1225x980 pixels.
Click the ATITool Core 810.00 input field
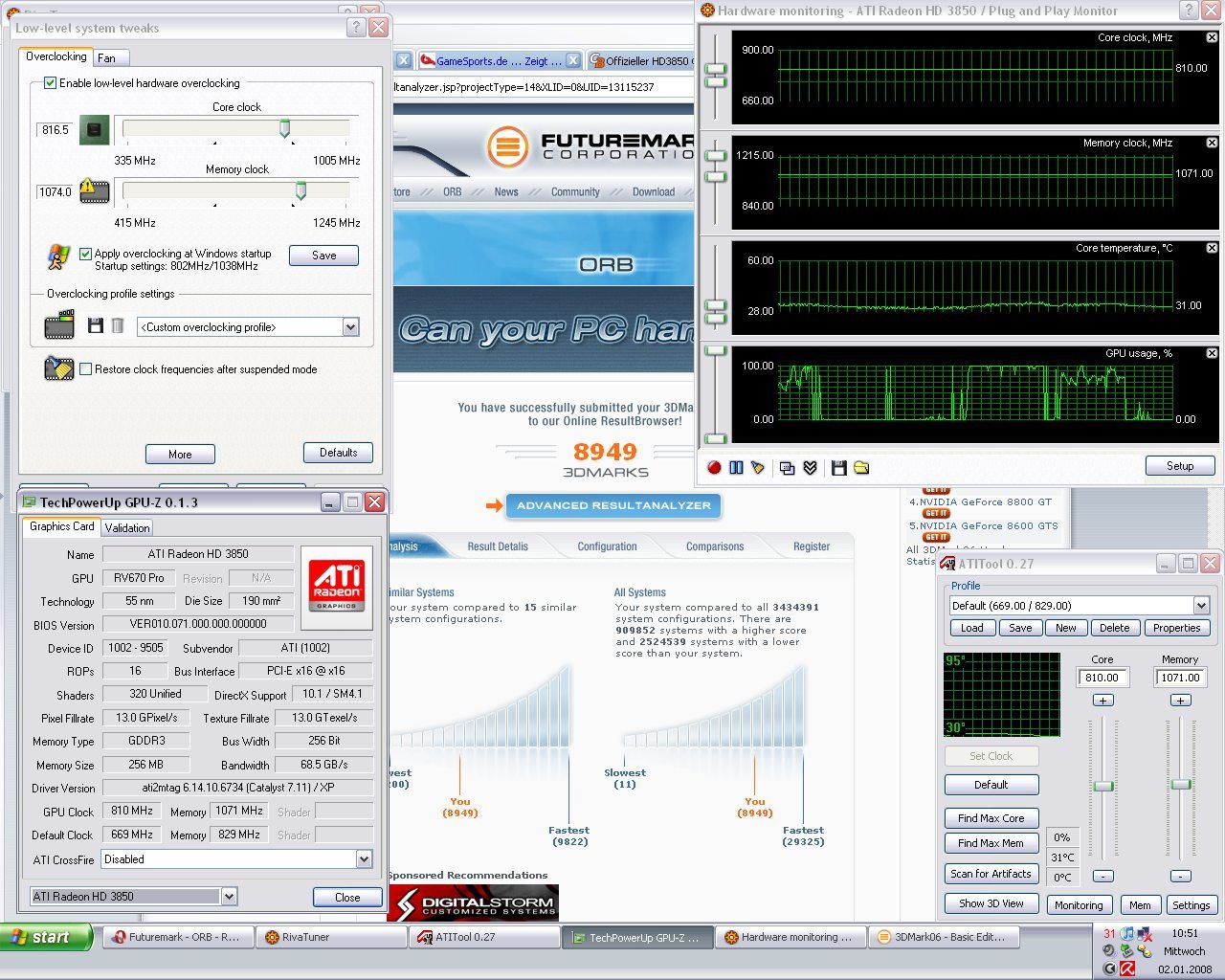[1102, 678]
